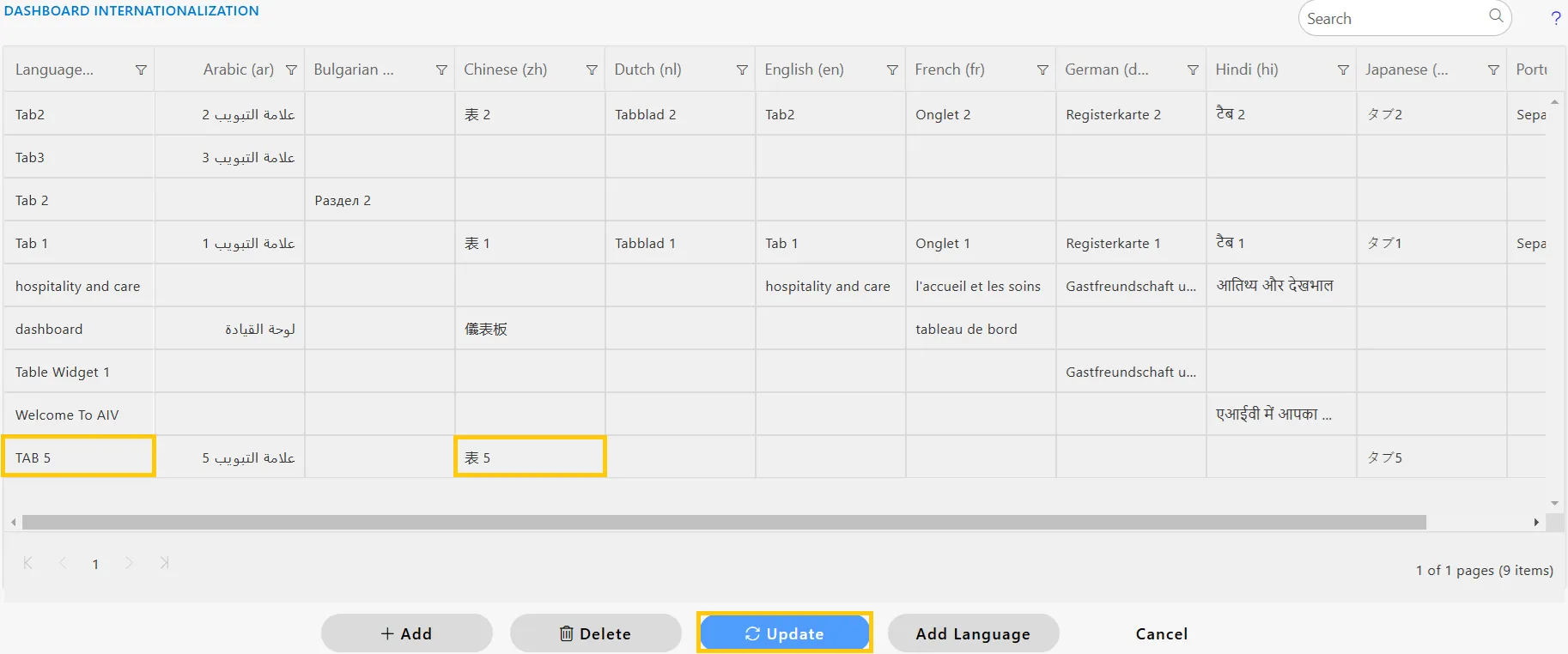Sort by Dutch (nl) column header
Image resolution: width=1568 pixels, height=654 pixels.
(648, 70)
